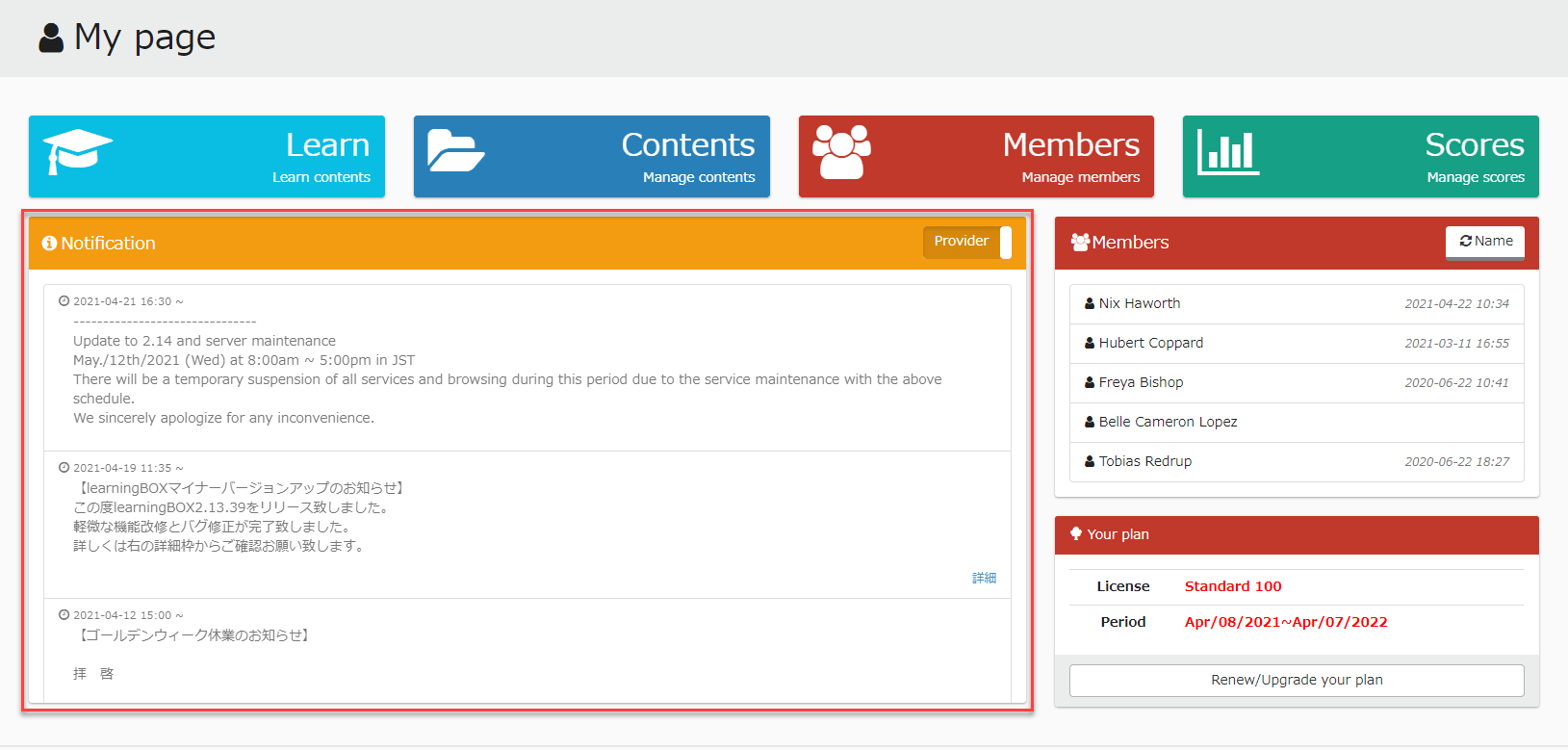1568x750 pixels.
Task: Open the Manage scores tile
Action: (x=1360, y=156)
